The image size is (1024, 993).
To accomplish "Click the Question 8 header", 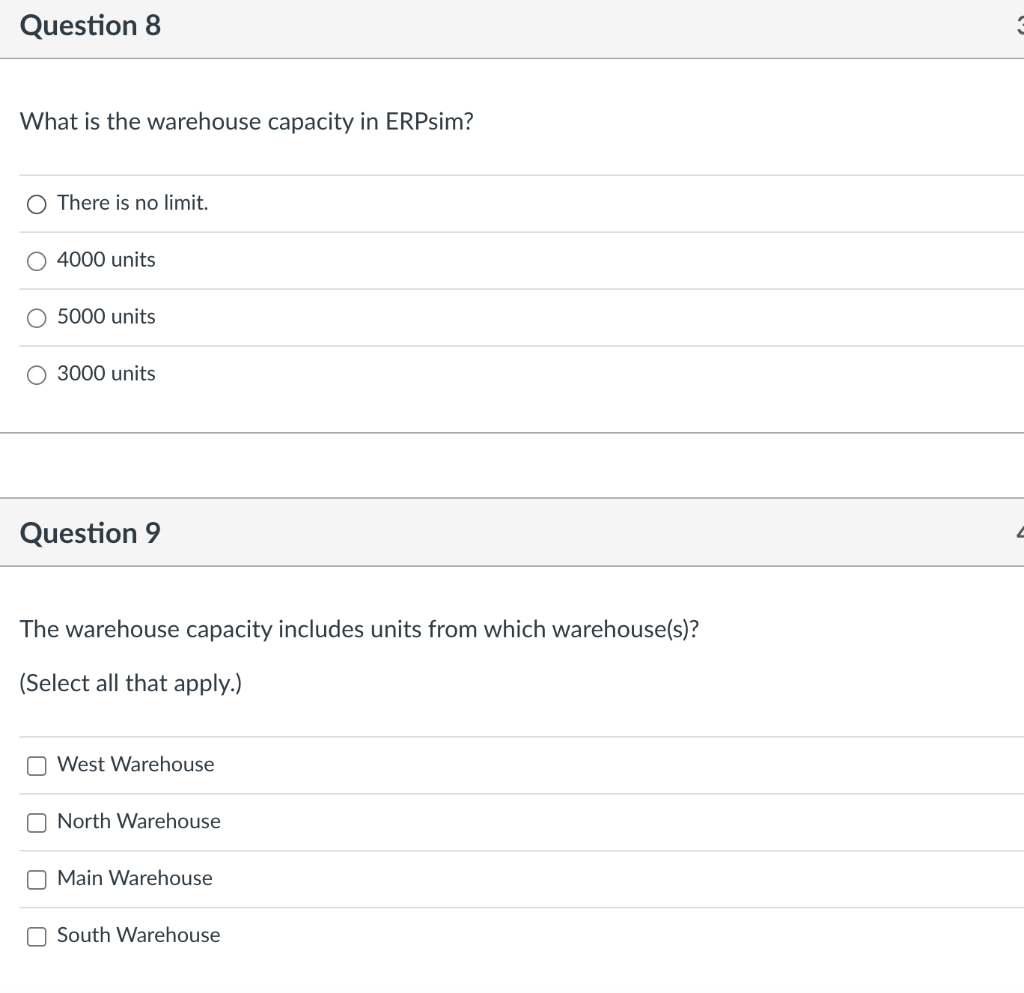I will tap(90, 25).
